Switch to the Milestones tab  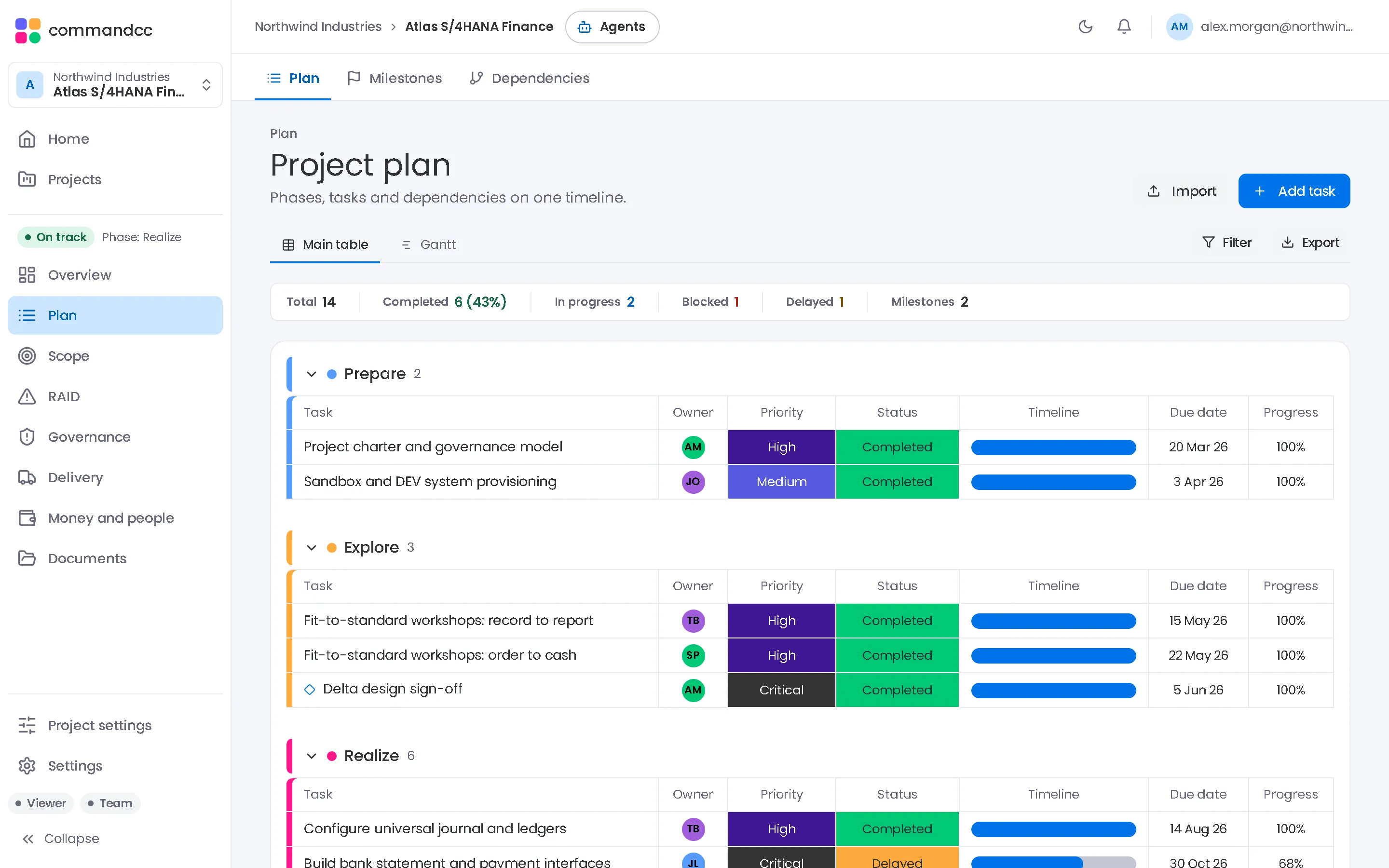point(395,78)
